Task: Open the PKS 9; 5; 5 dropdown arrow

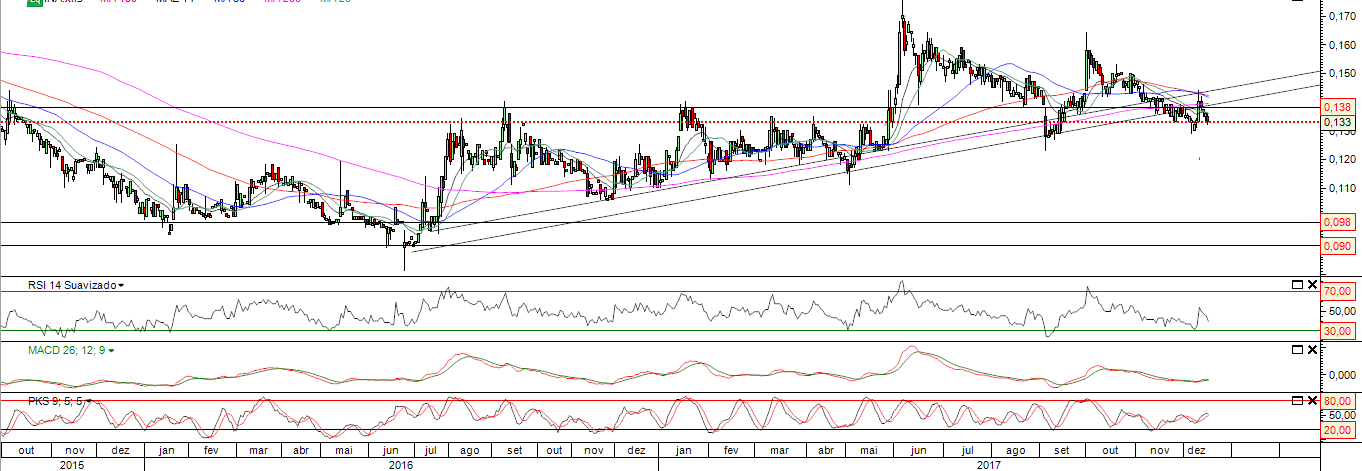Action: coord(89,401)
